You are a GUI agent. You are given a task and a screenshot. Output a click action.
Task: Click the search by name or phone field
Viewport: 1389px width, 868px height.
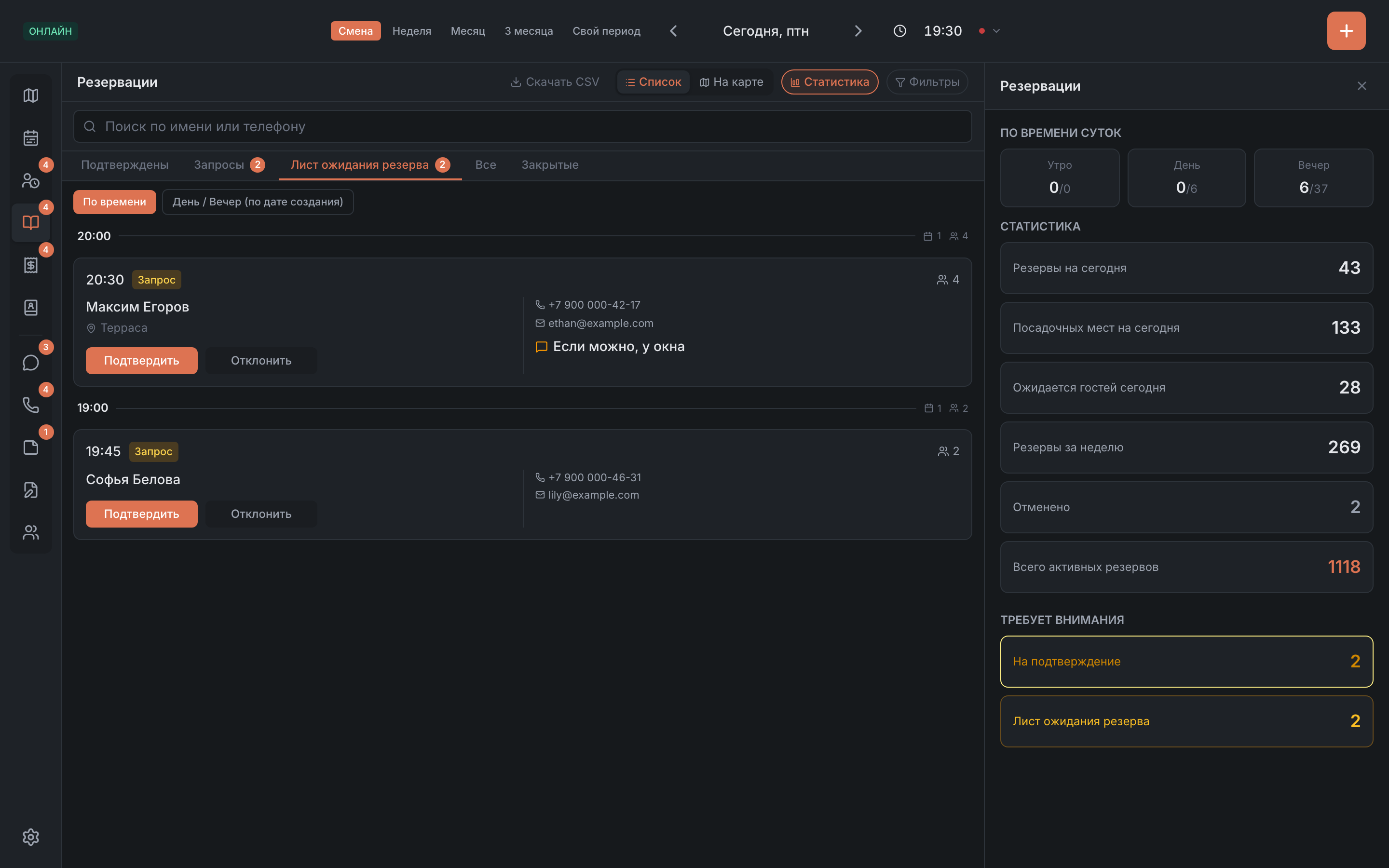coord(522,126)
